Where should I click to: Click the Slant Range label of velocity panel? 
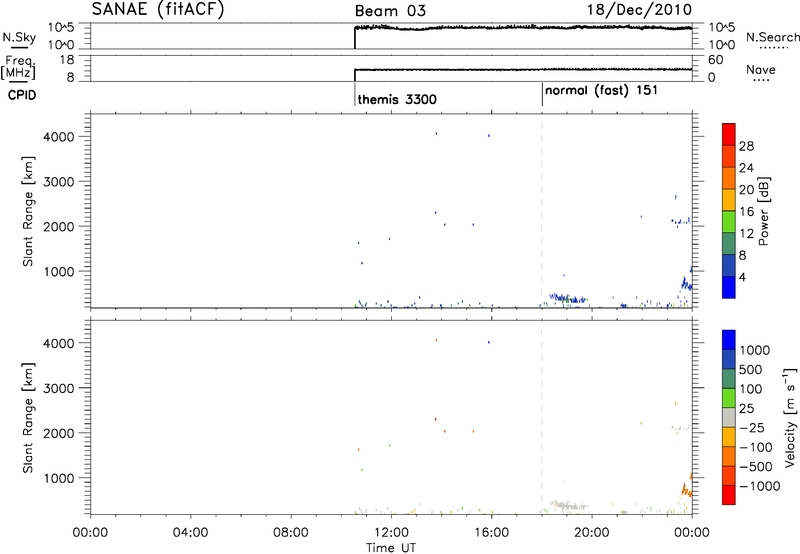[x=28, y=417]
